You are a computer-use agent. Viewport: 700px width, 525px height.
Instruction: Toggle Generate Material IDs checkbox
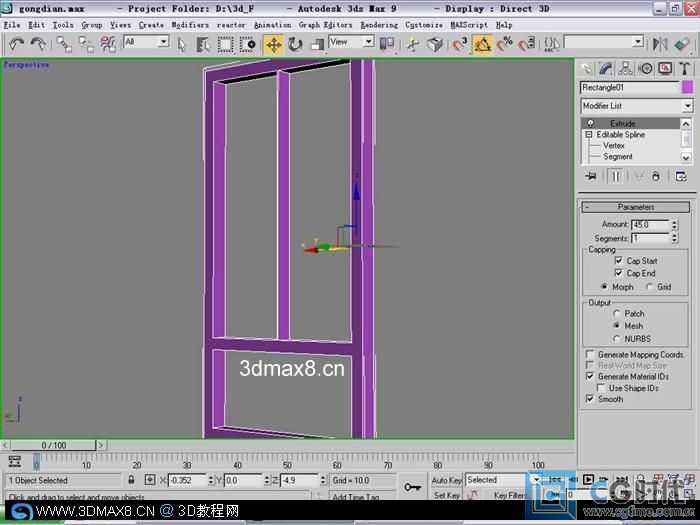[x=590, y=376]
